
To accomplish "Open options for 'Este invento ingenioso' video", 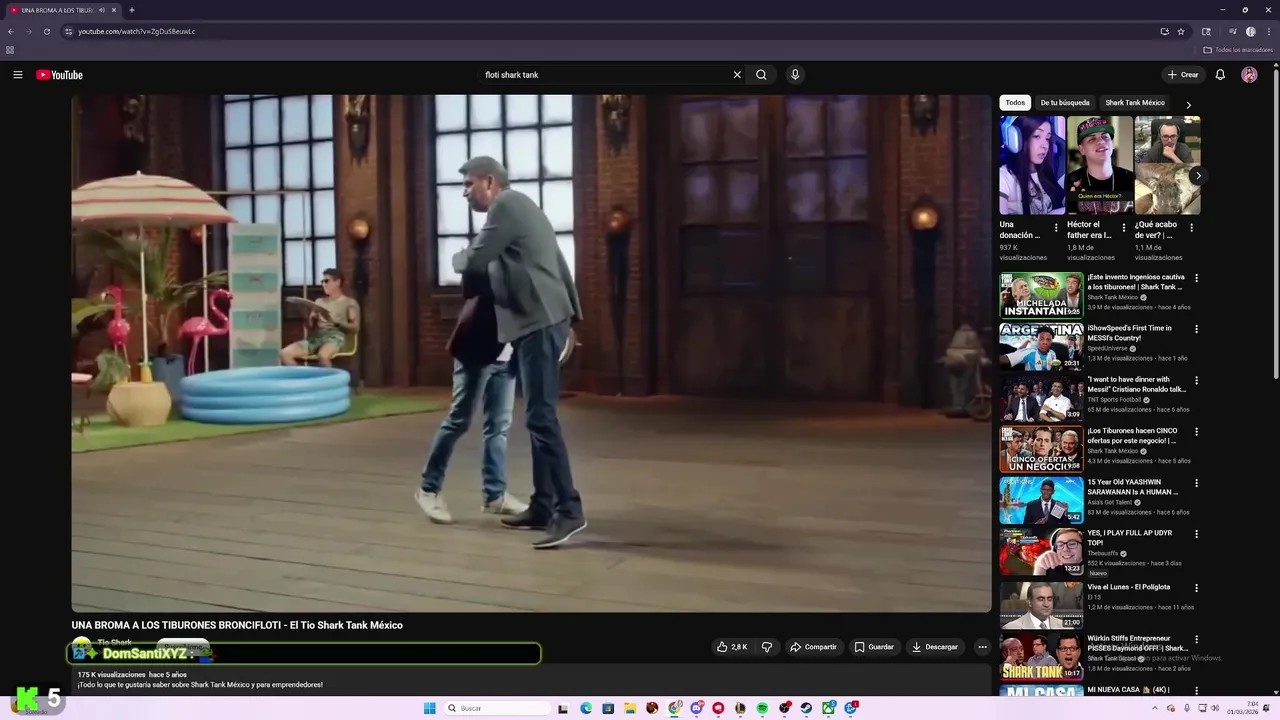I will pos(1196,278).
